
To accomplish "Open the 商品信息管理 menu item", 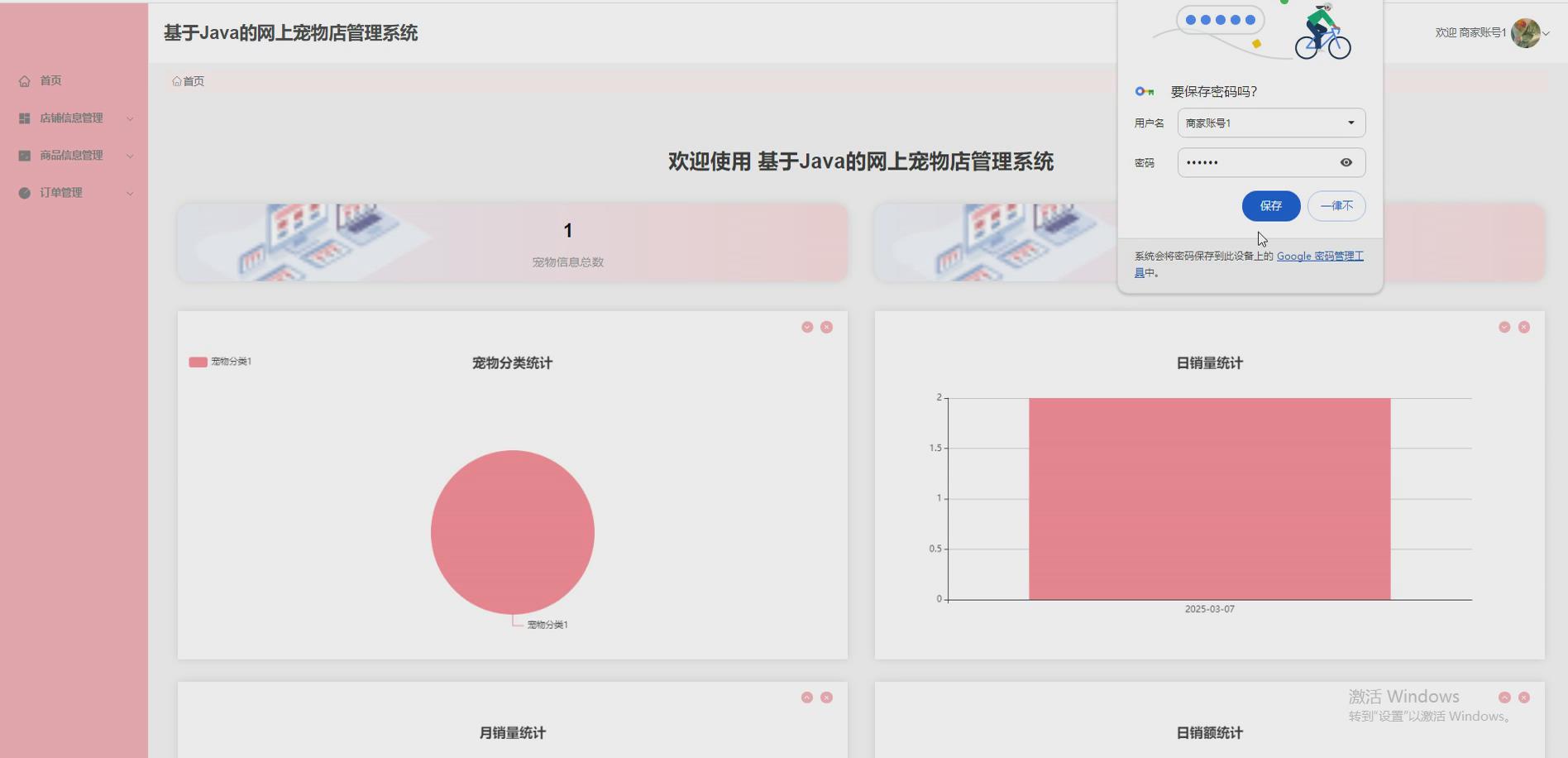I will [x=69, y=155].
